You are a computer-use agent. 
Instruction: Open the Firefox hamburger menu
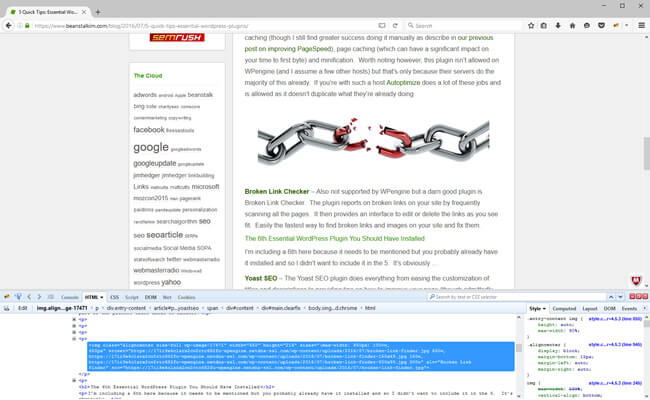pos(641,26)
